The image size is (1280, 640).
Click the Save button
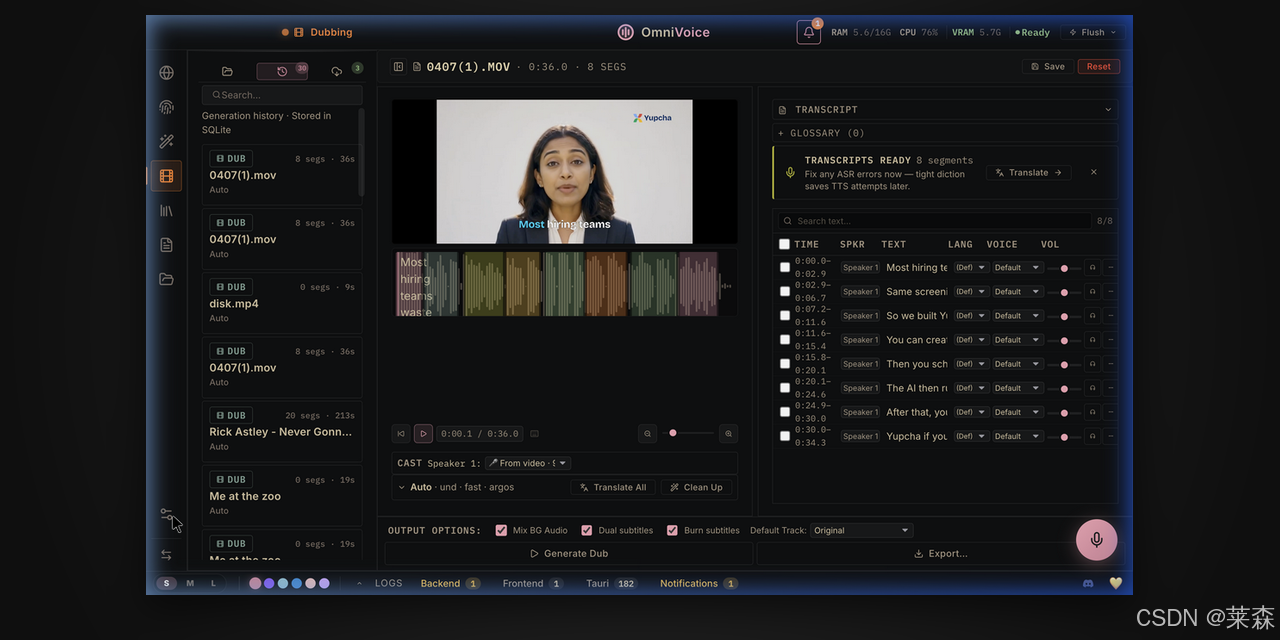click(x=1047, y=67)
